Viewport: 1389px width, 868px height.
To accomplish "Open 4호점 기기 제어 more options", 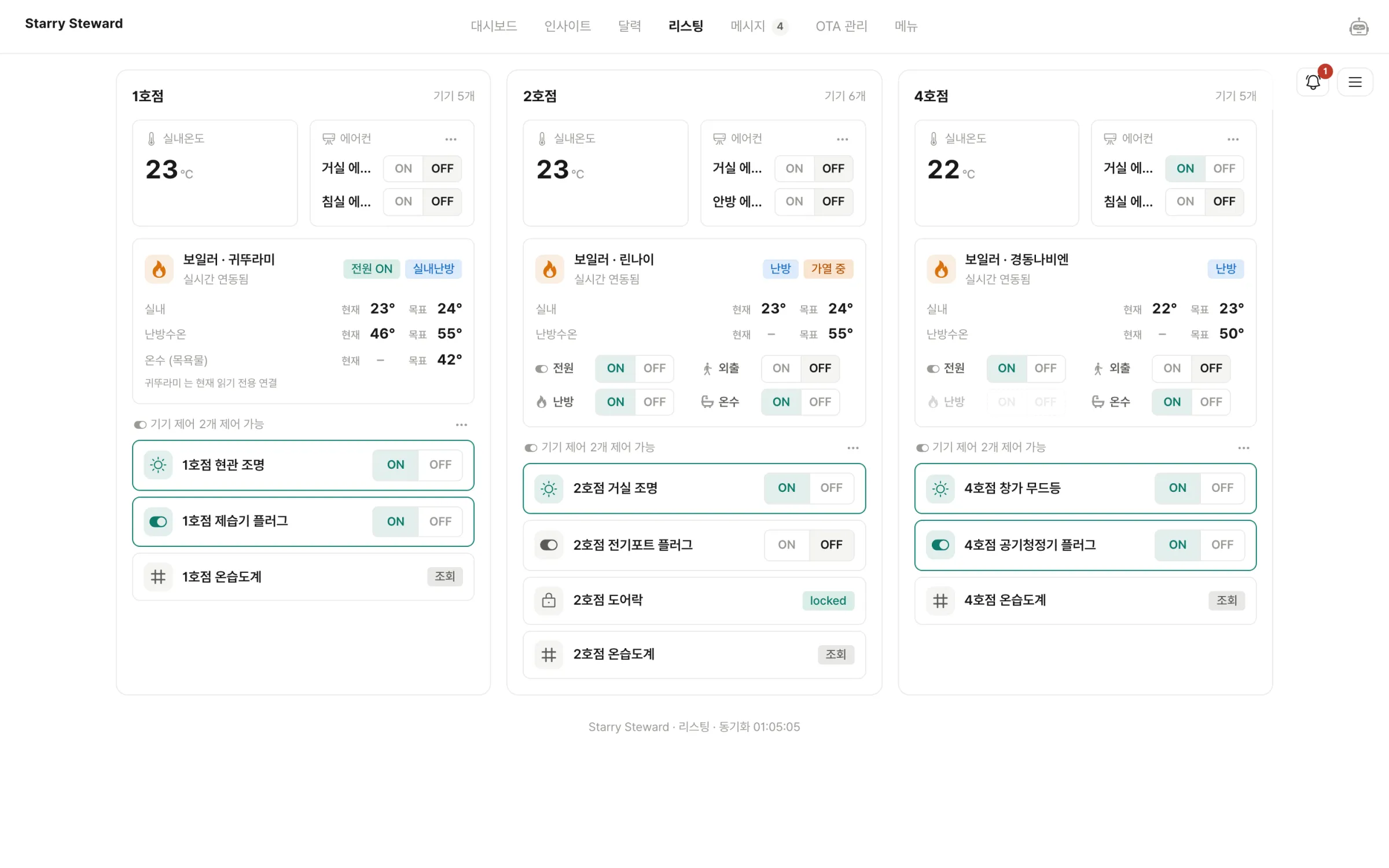I will 1244,448.
